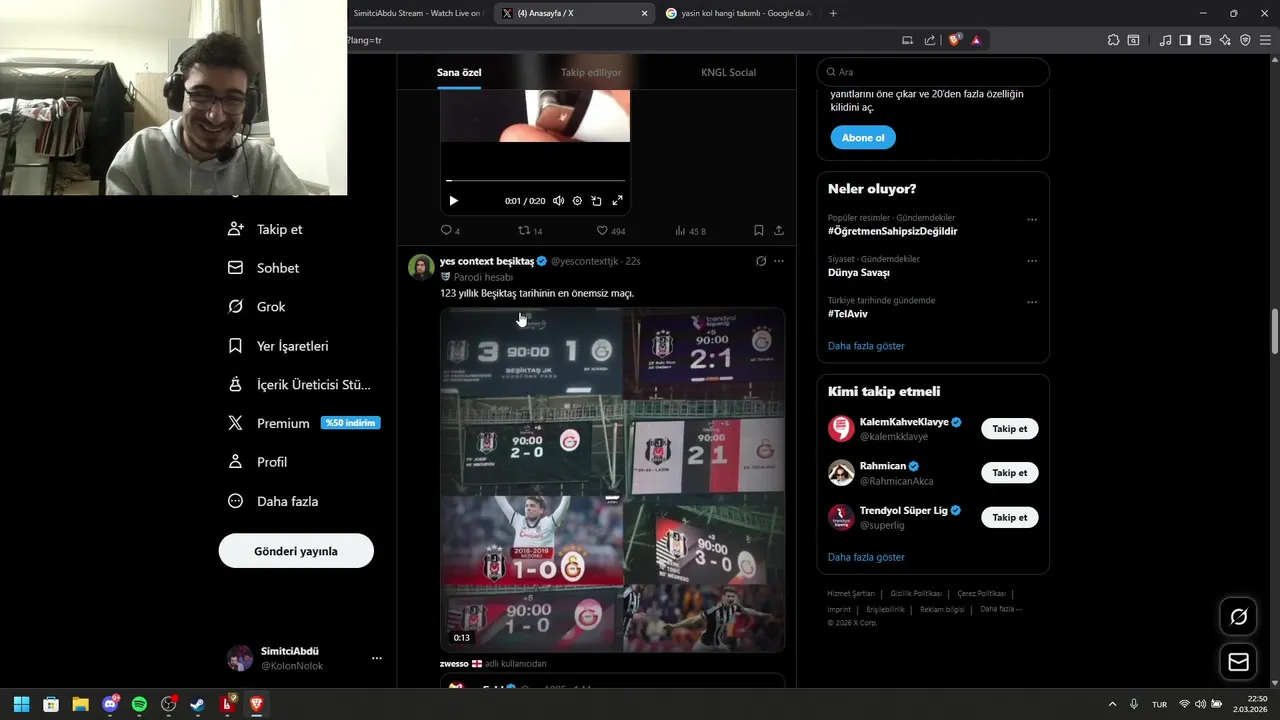Open the Beşiktaş scoreboard video thumbnail
The image size is (1280, 720).
point(612,480)
